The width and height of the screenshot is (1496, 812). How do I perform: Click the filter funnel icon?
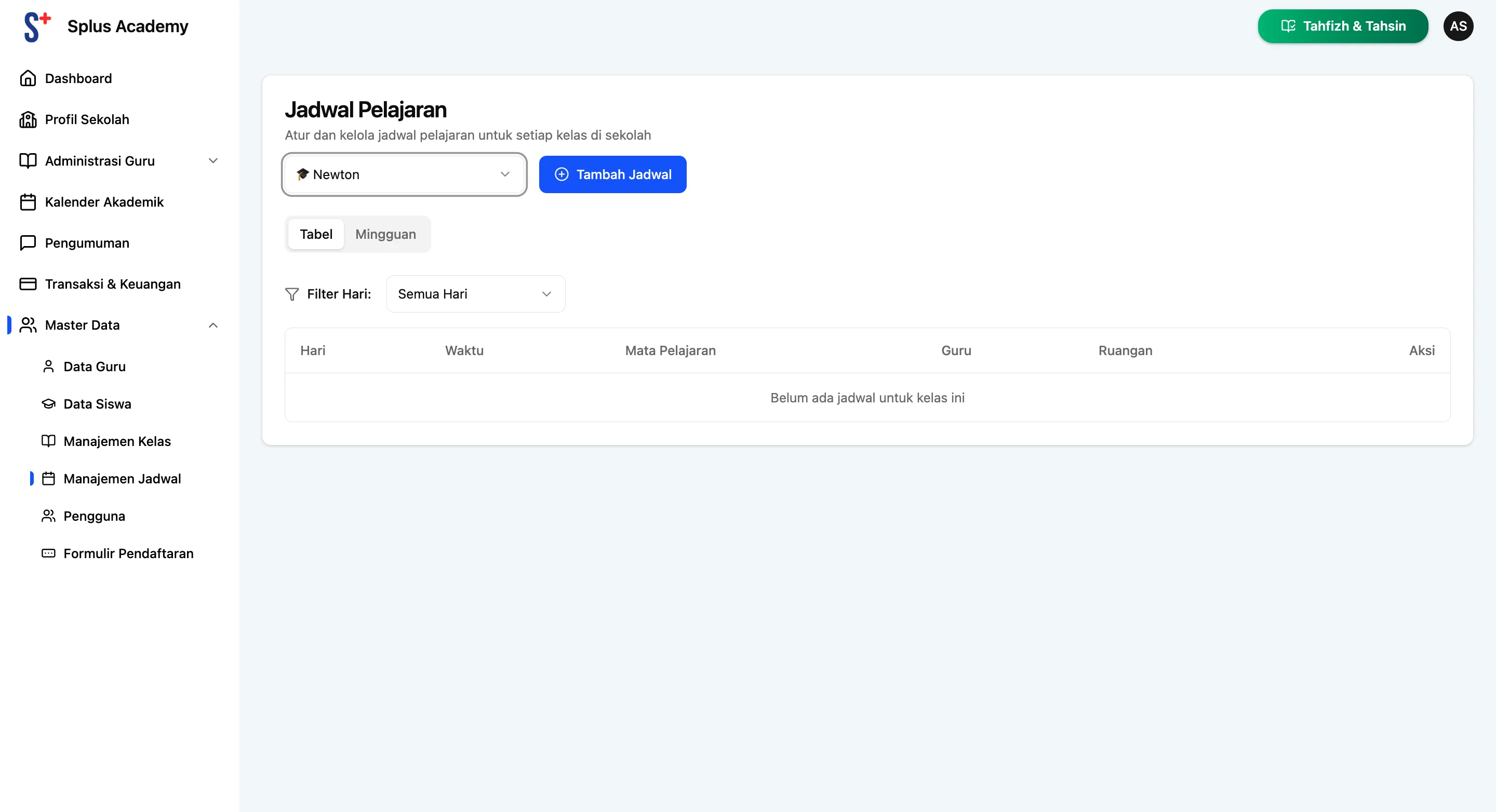click(292, 294)
